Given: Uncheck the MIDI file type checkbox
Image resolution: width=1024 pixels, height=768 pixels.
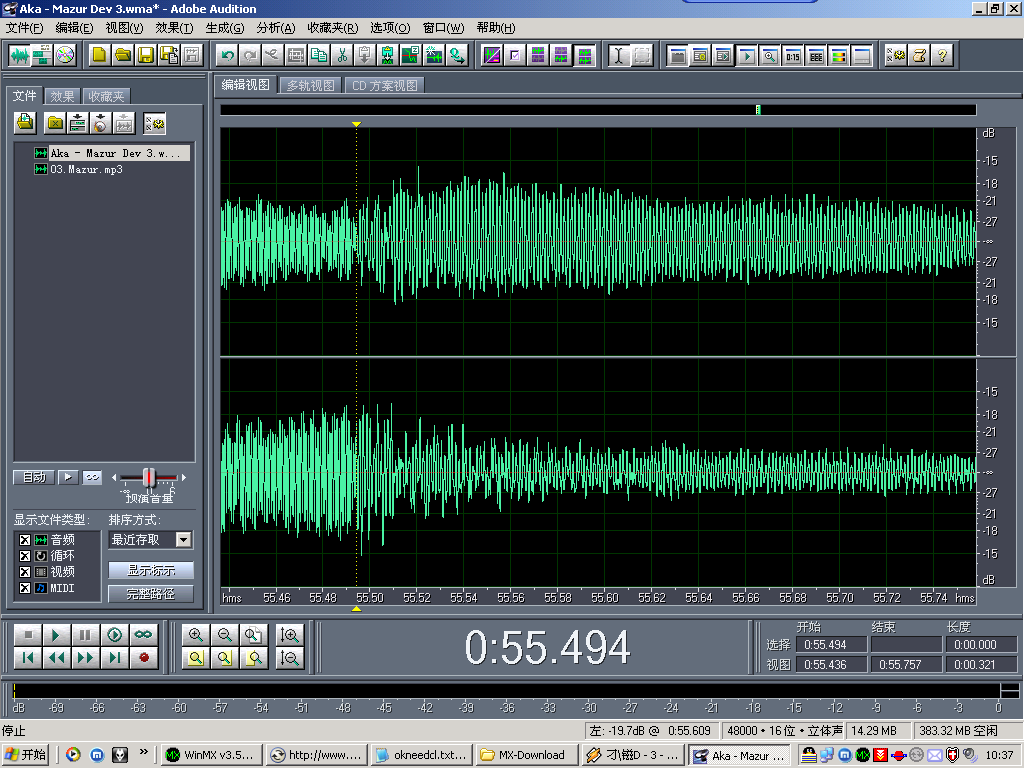Looking at the screenshot, I should (25, 588).
